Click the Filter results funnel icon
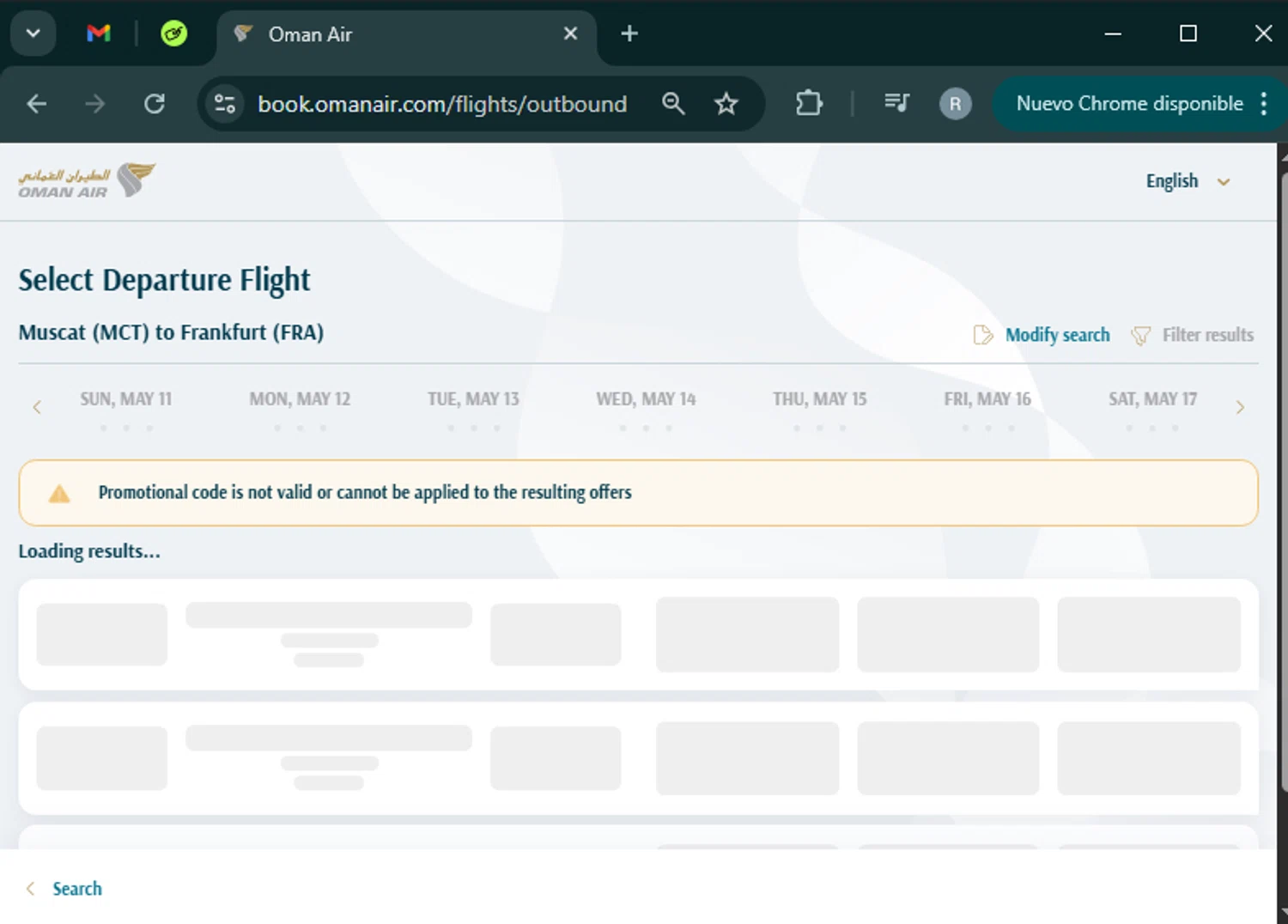1288x924 pixels. coord(1140,335)
